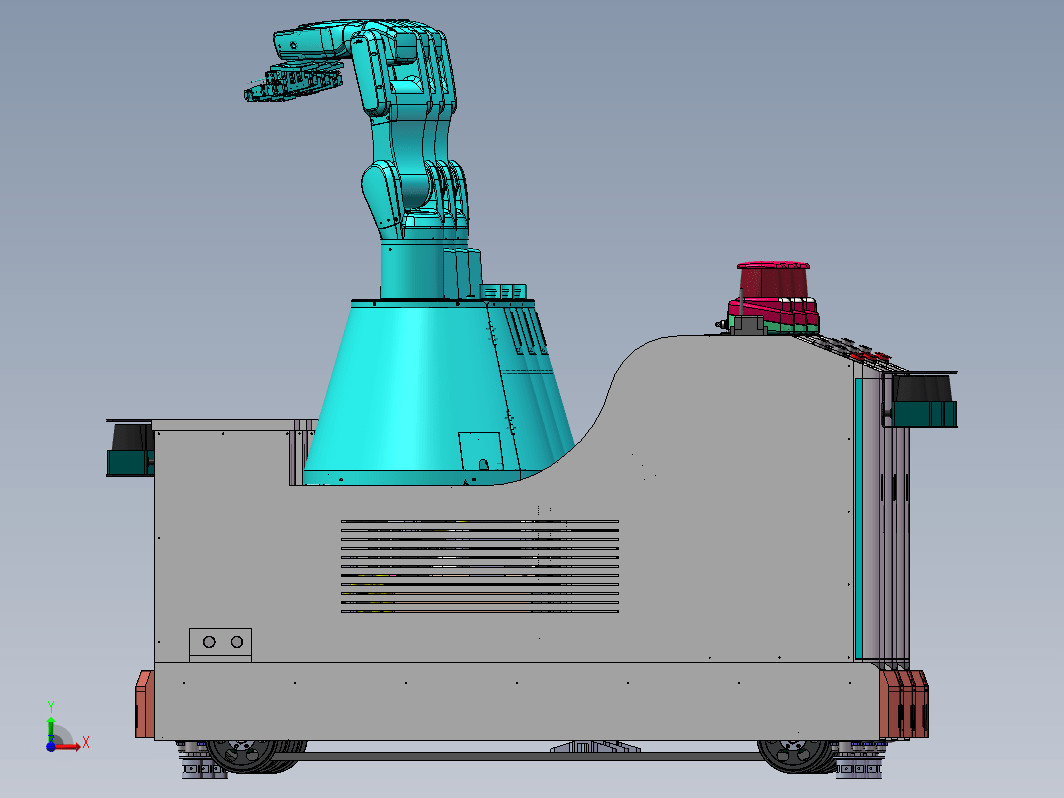Select the ventilation grille on the side panel
The image size is (1064, 798).
tap(480, 567)
